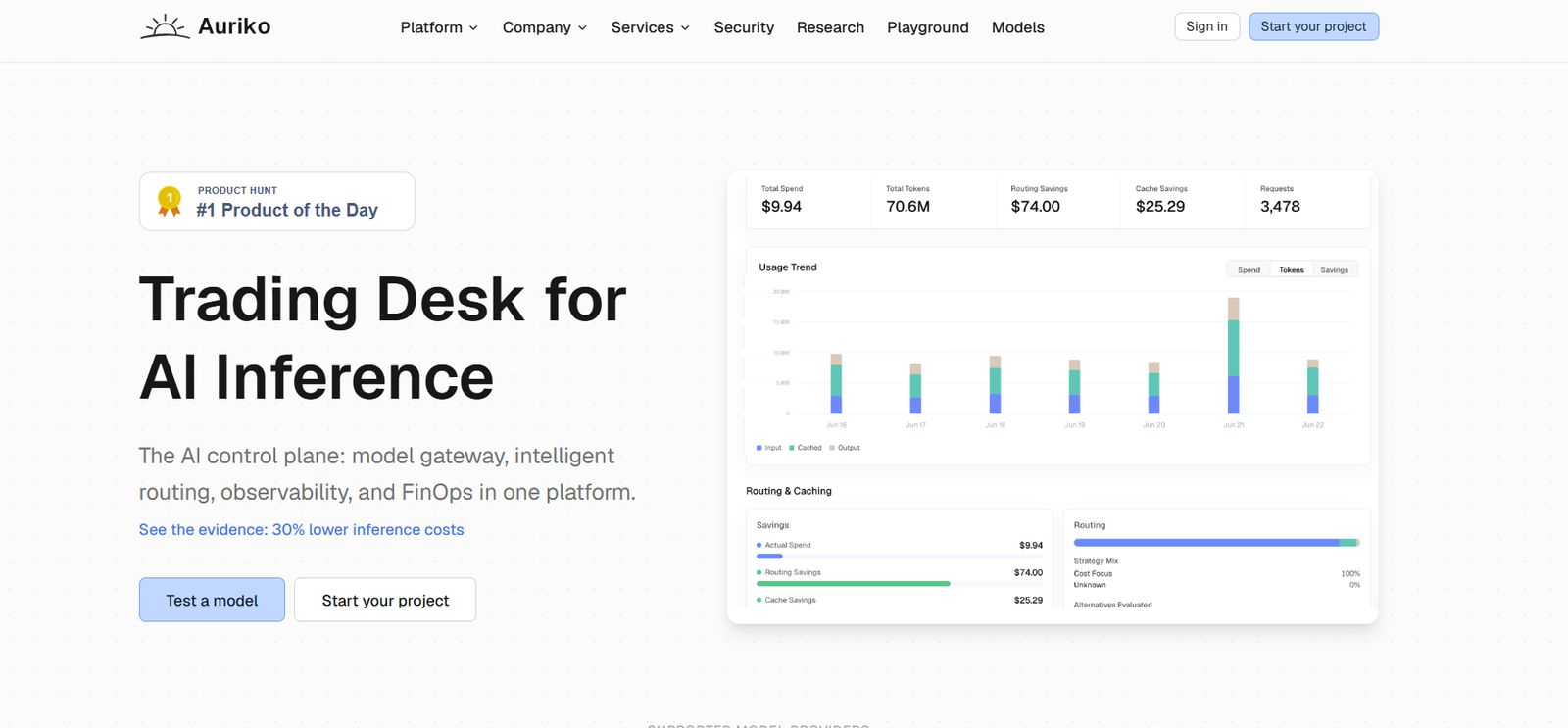Image resolution: width=1568 pixels, height=728 pixels.
Task: Click the Product Hunt medal icon
Action: [x=170, y=201]
